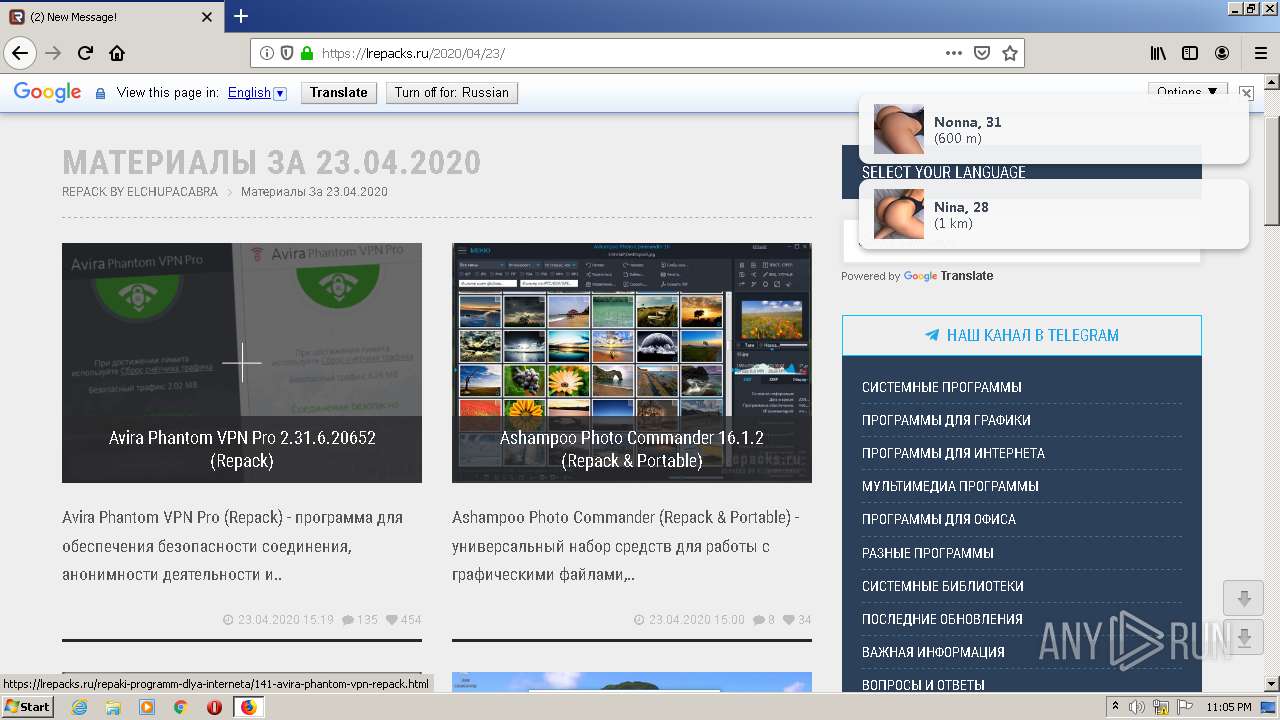Click comments icon on Avira post
Viewport: 1280px width, 720px height.
[x=348, y=620]
